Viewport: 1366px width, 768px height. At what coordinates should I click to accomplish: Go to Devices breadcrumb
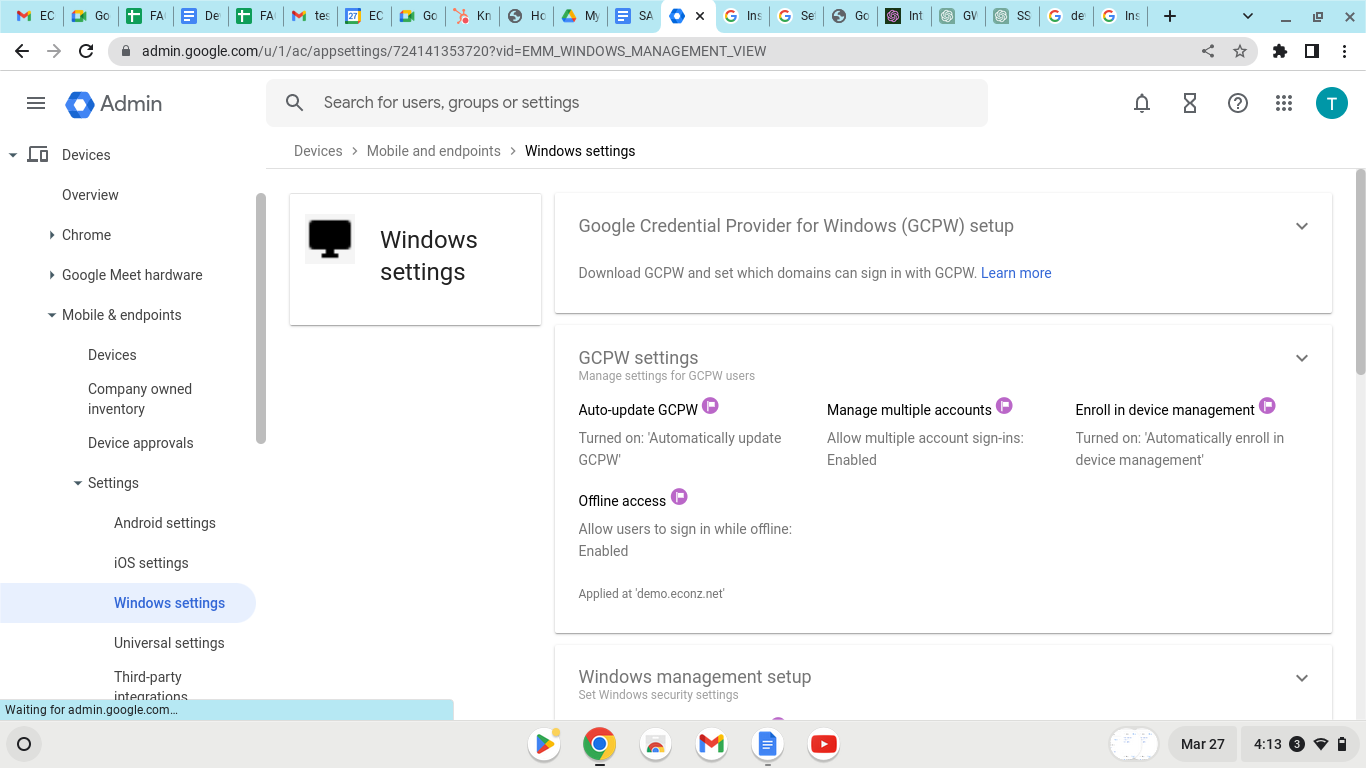318,151
